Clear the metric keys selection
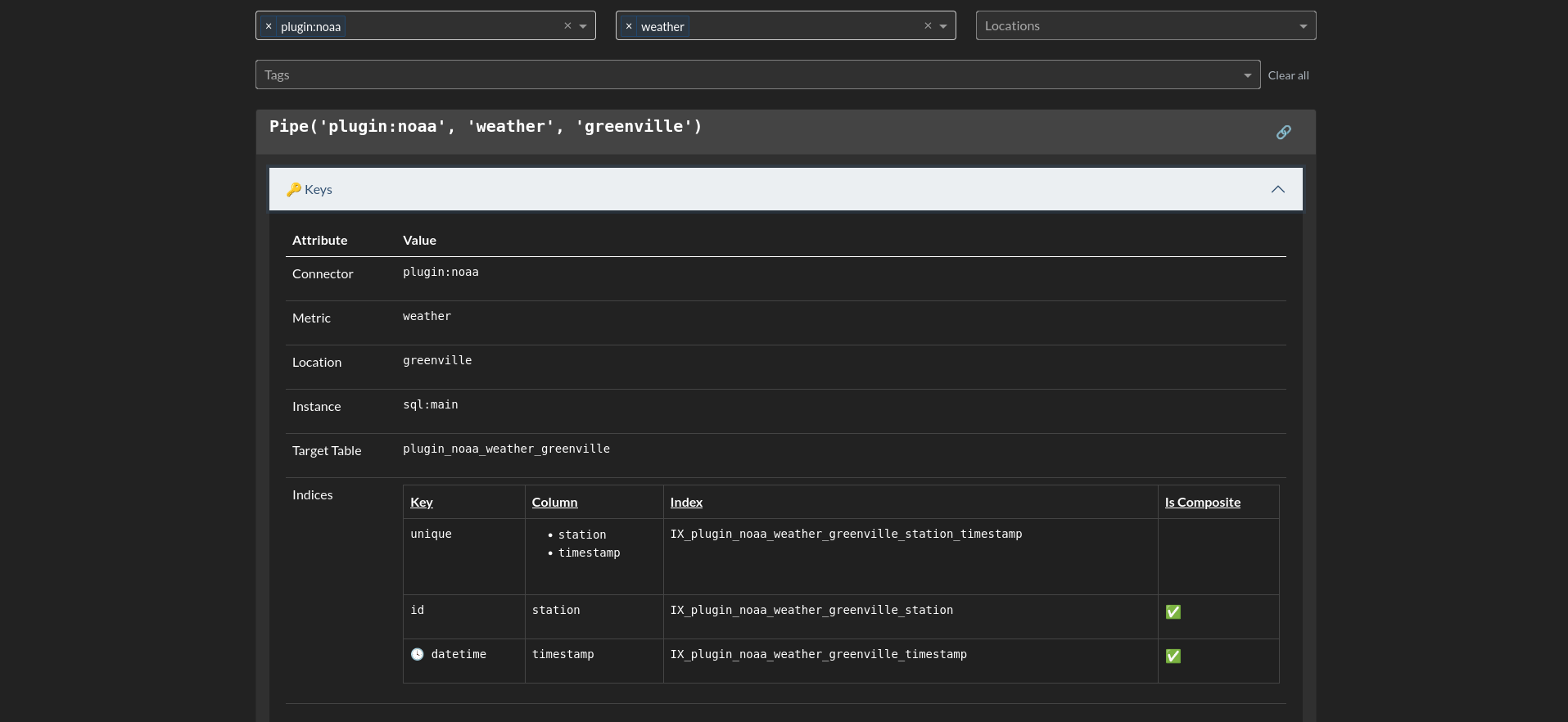 coord(928,26)
